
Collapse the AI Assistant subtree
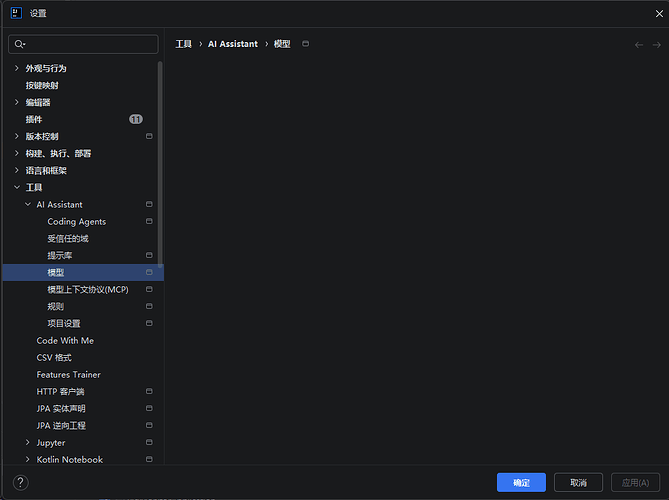[x=28, y=204]
